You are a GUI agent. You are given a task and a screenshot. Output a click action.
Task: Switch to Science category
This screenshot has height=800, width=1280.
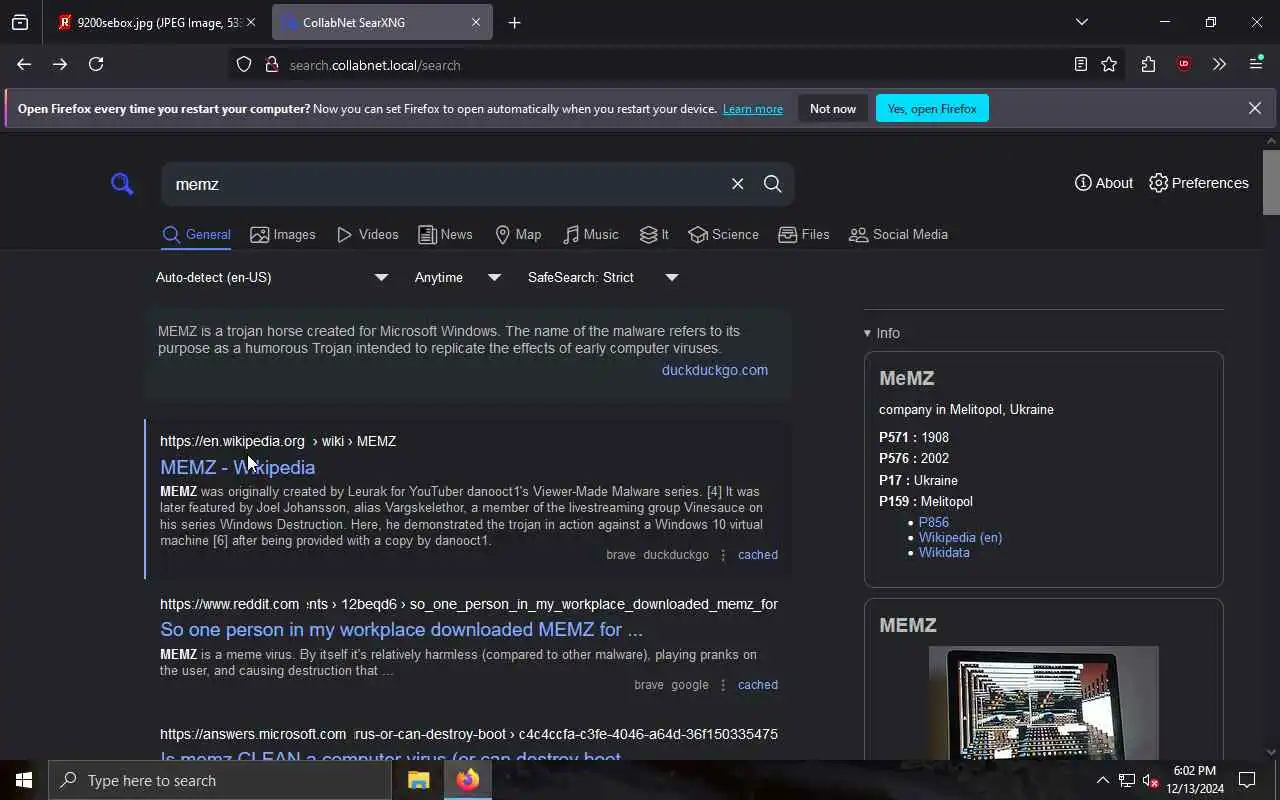click(x=723, y=235)
